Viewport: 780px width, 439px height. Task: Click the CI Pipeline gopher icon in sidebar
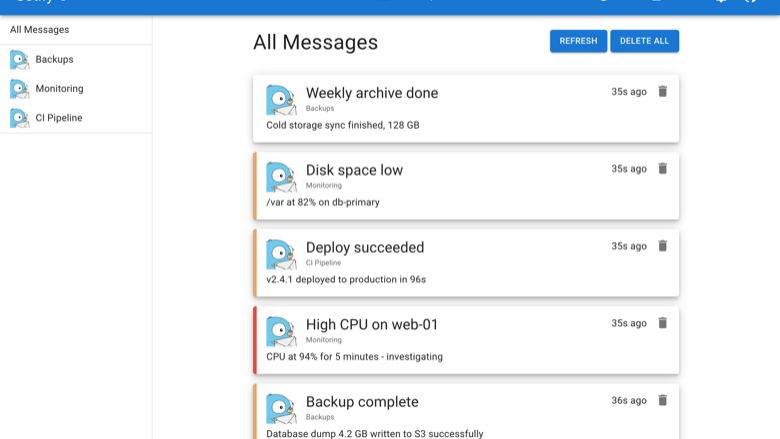19,118
